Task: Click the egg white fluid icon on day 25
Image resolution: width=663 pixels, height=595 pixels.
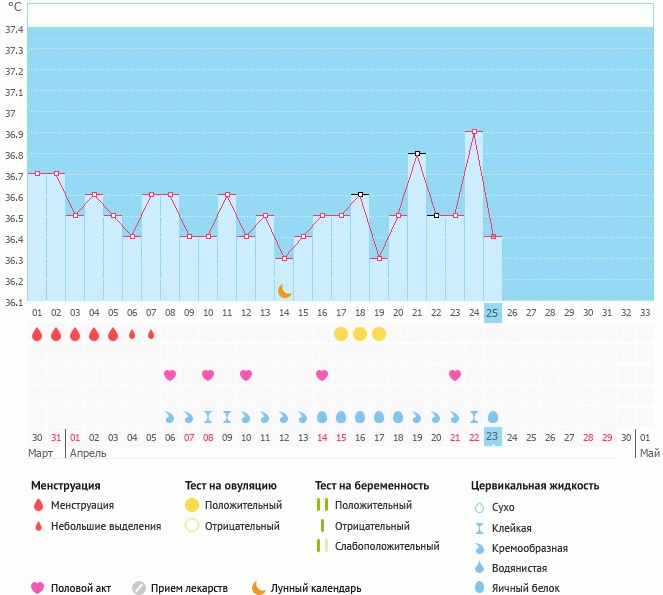Action: 492,416
